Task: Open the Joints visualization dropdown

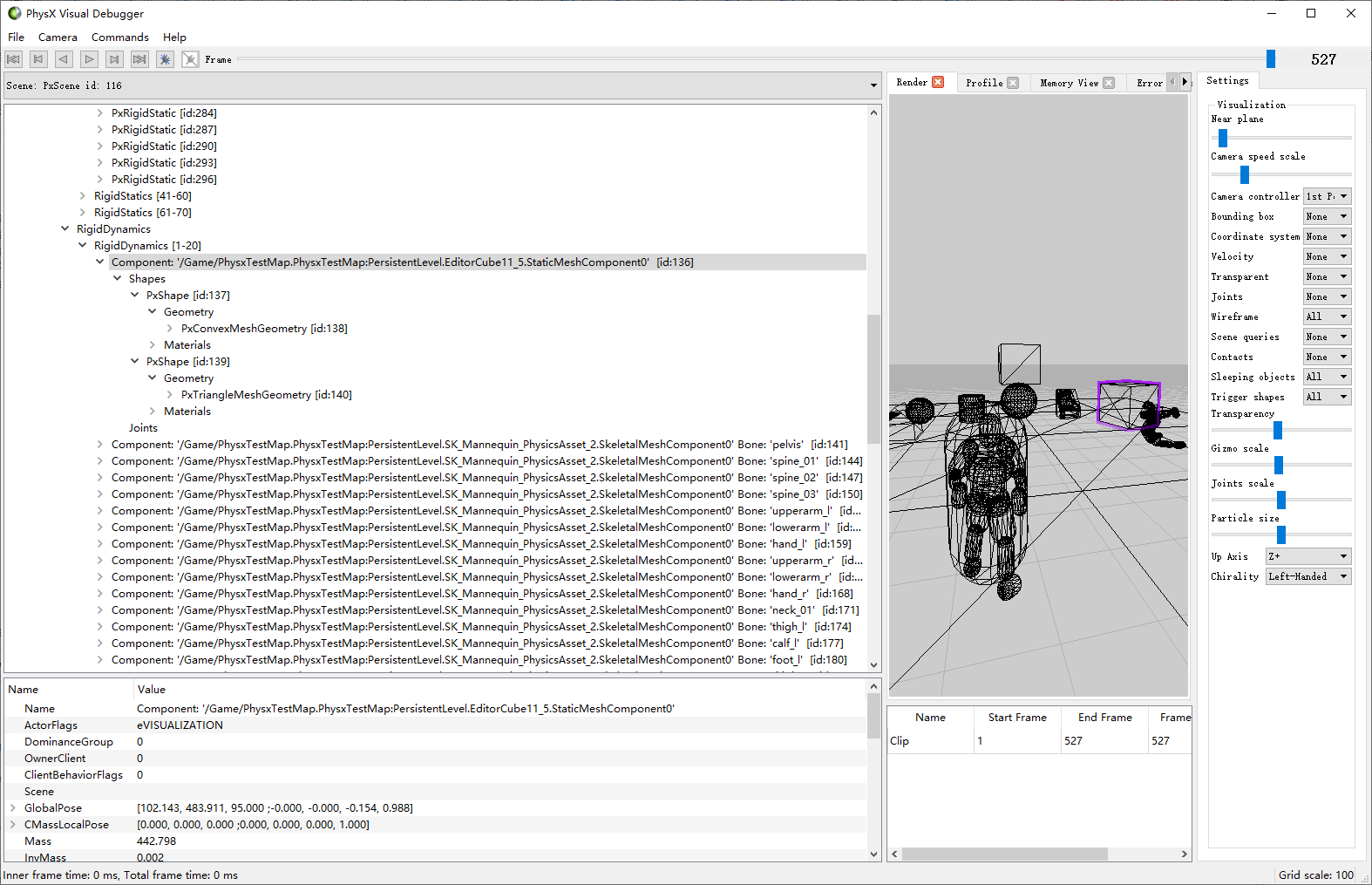Action: click(x=1327, y=296)
